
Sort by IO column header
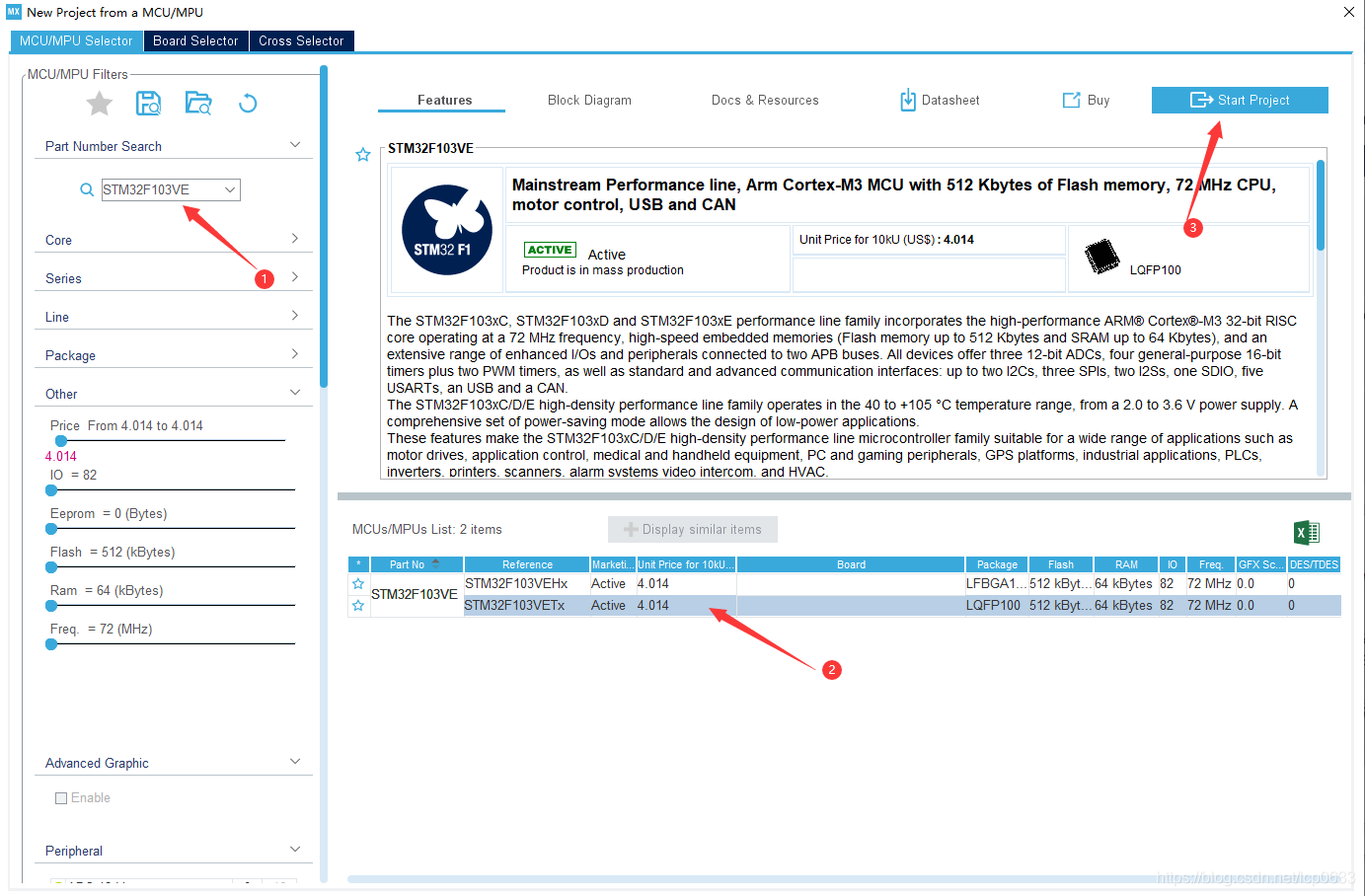pos(1173,564)
